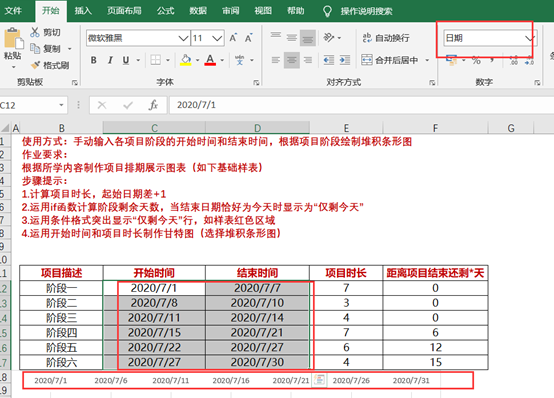The image size is (554, 398).
Task: Toggle bottom align button
Action: 308,38
